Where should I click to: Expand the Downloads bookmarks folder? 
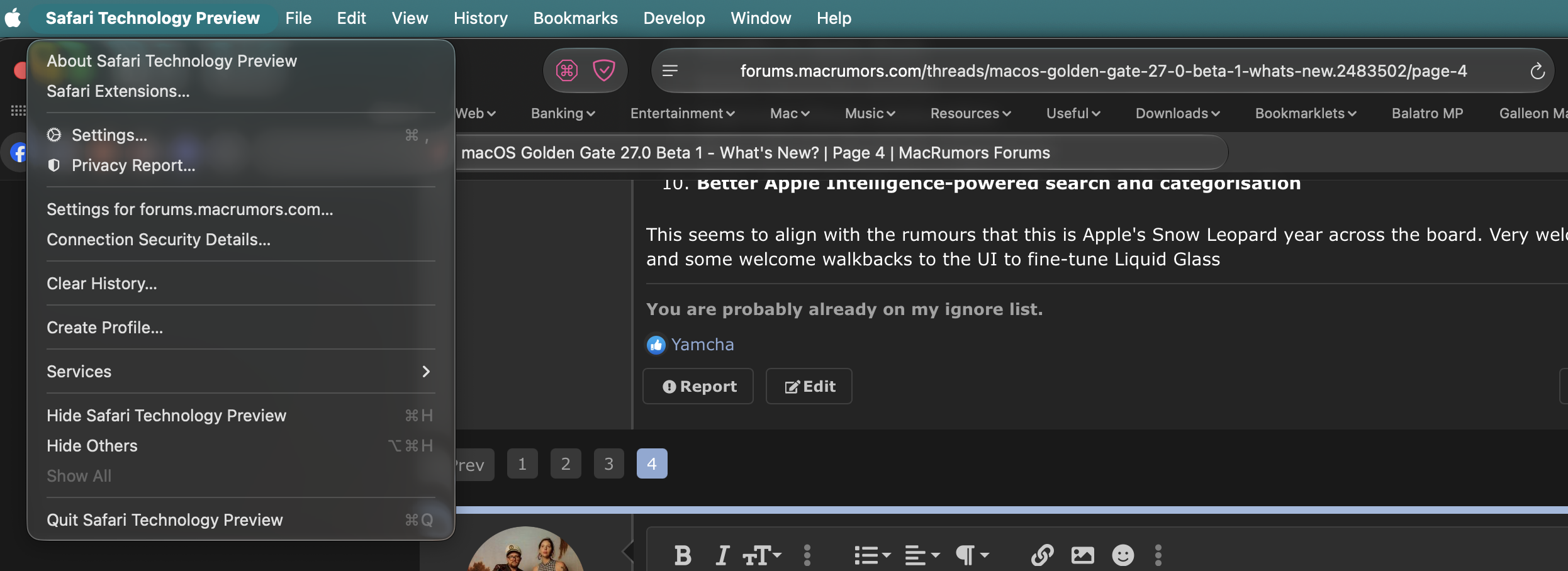[1178, 113]
